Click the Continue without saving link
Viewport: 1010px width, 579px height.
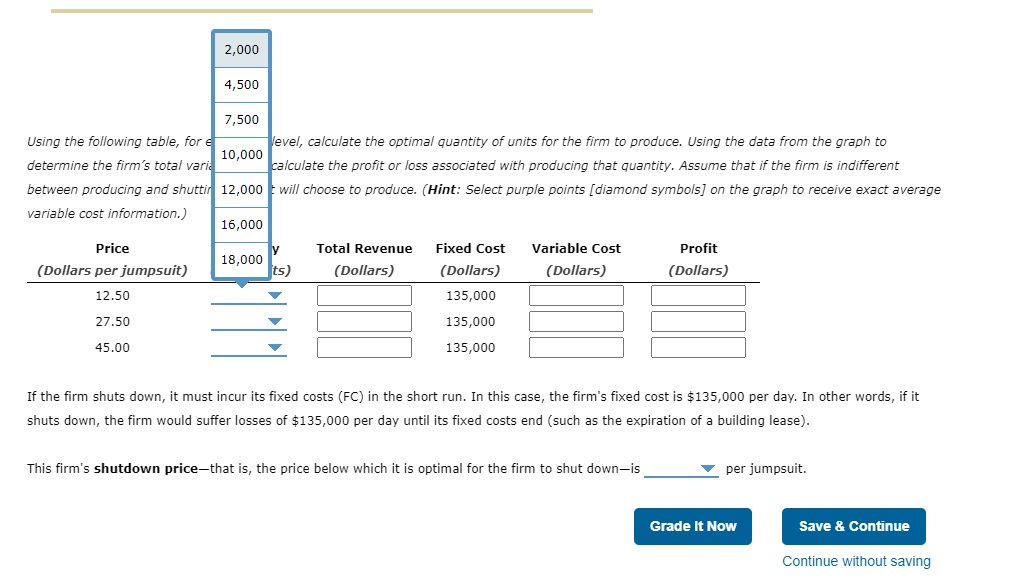point(856,561)
